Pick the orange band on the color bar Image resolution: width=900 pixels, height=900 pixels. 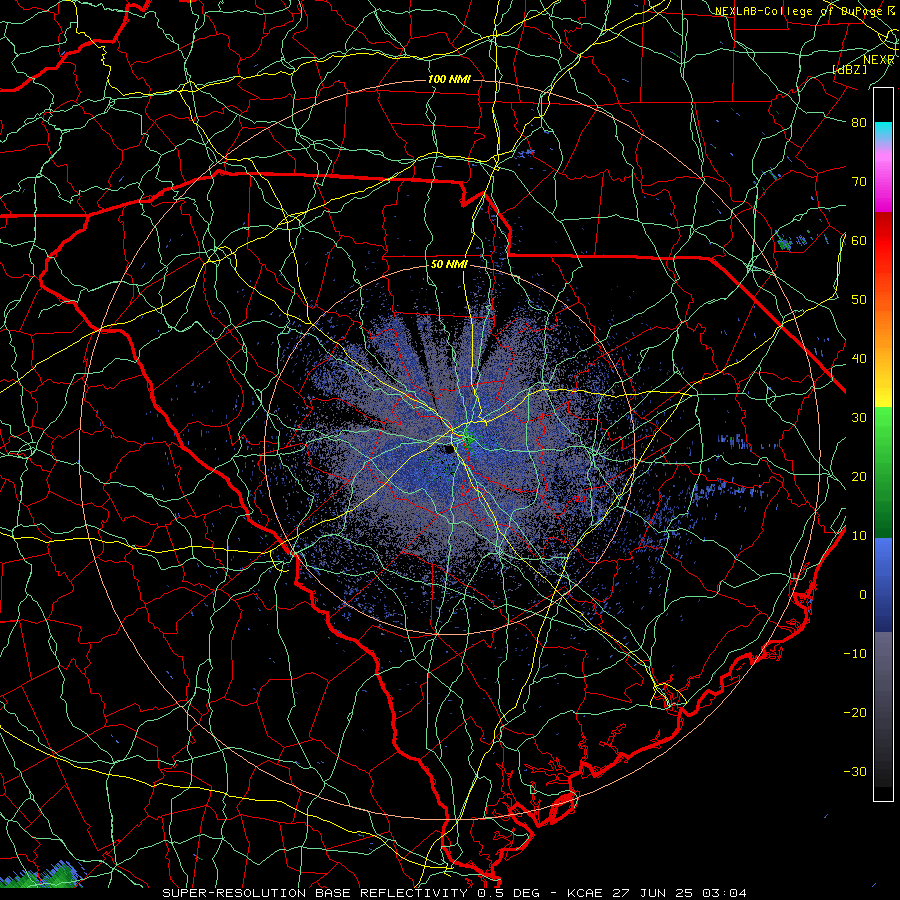[x=883, y=330]
